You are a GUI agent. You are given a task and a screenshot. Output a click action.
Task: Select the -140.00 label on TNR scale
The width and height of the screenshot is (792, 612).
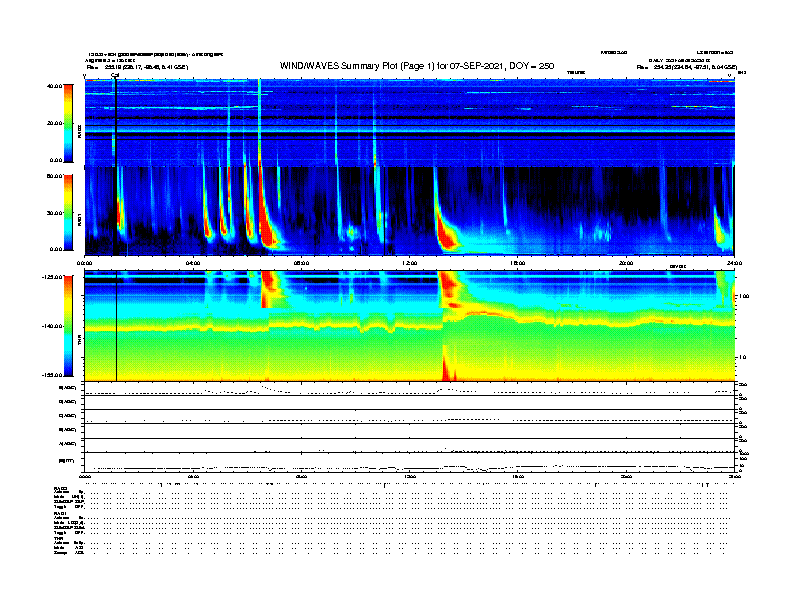click(52, 326)
